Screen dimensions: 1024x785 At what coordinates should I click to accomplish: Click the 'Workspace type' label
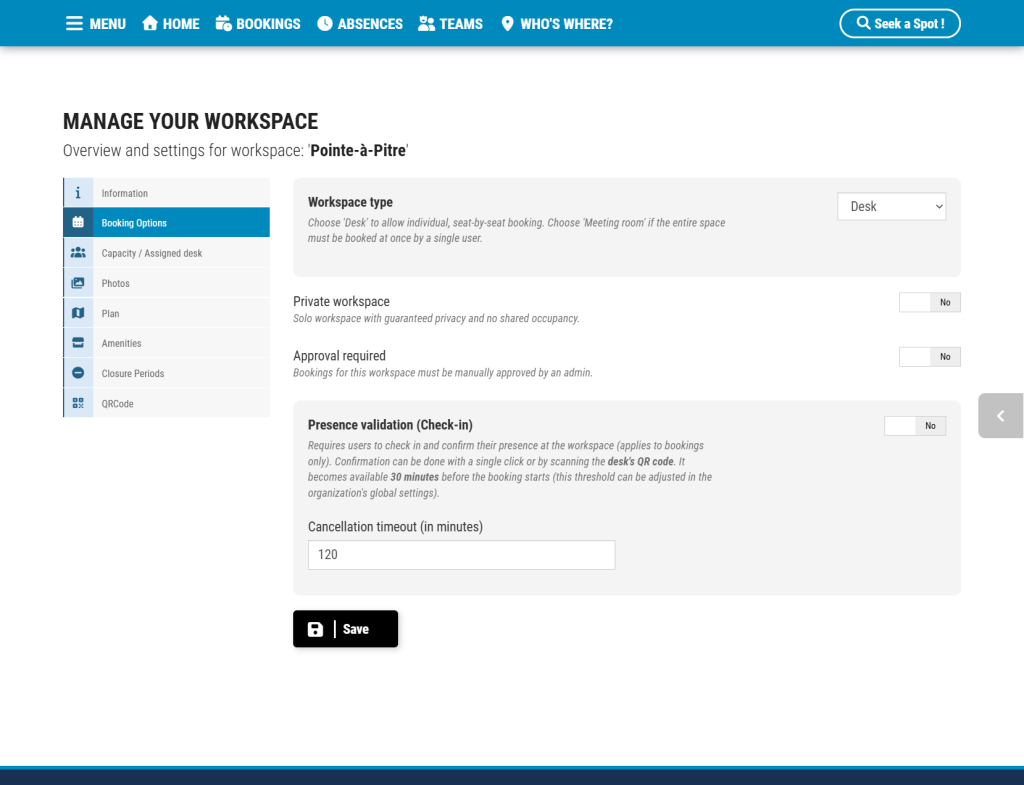coord(350,202)
